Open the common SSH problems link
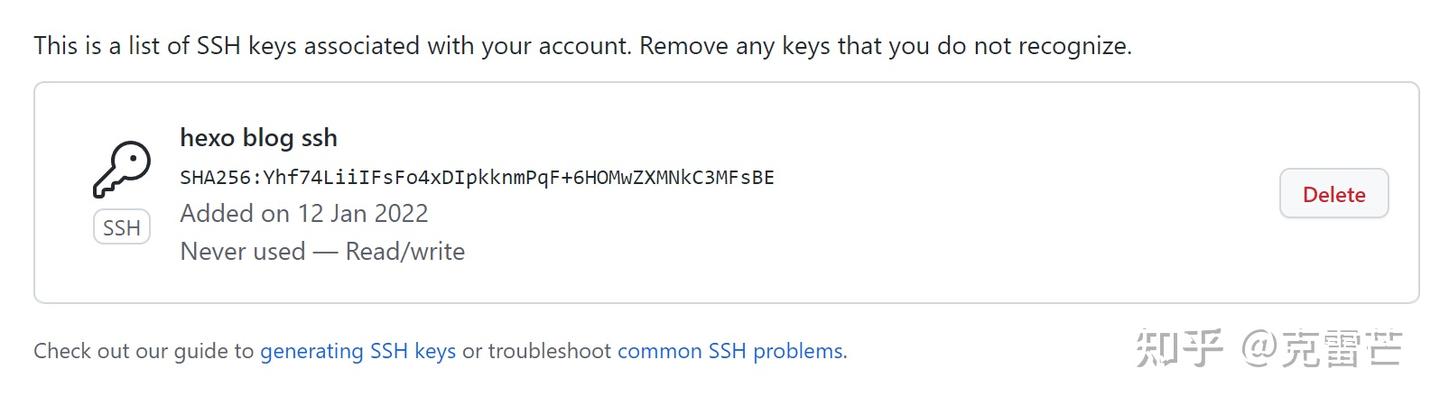1440x406 pixels. click(730, 351)
